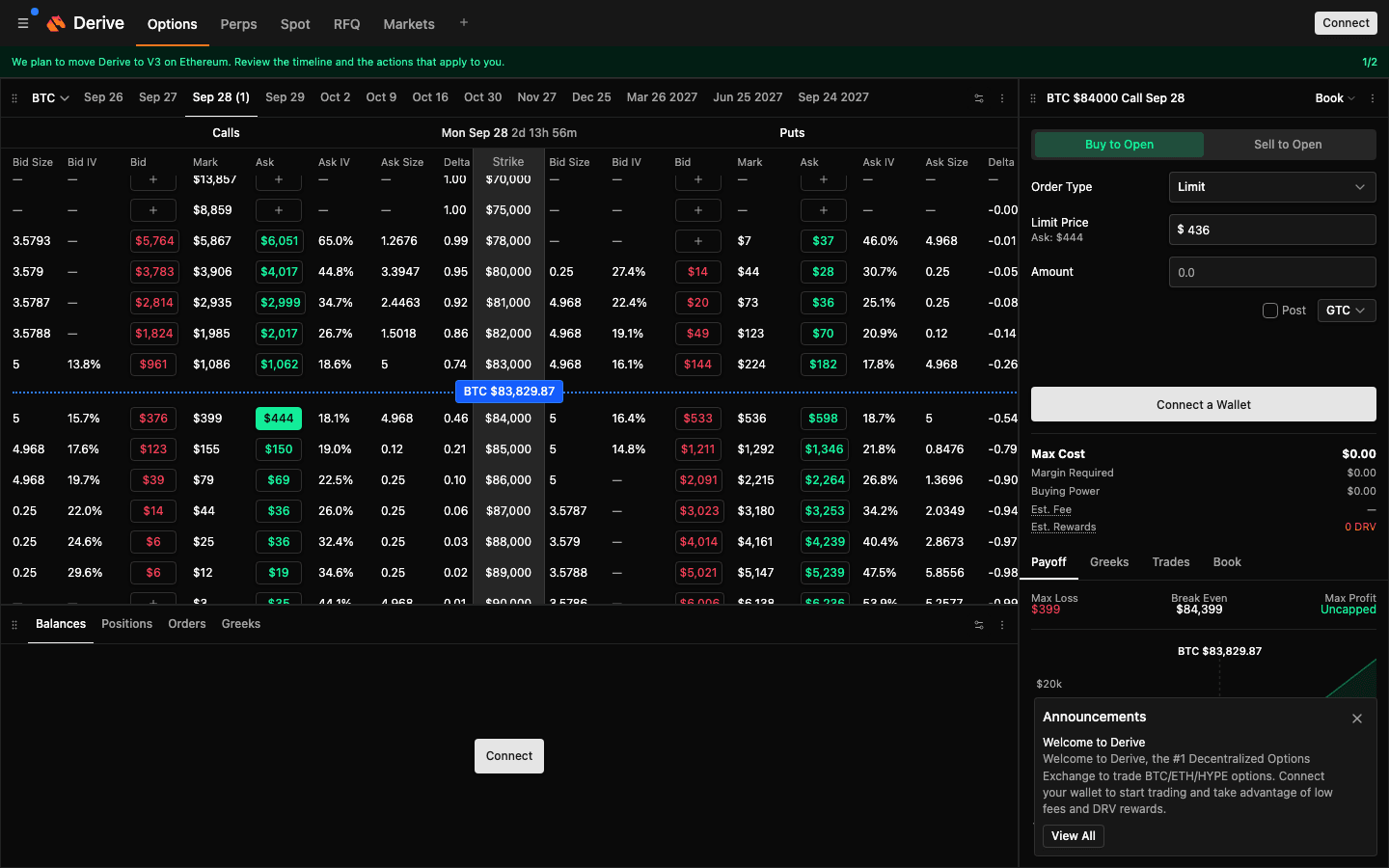Viewport: 1389px width, 868px height.
Task: Select Buy to Open
Action: click(x=1119, y=145)
